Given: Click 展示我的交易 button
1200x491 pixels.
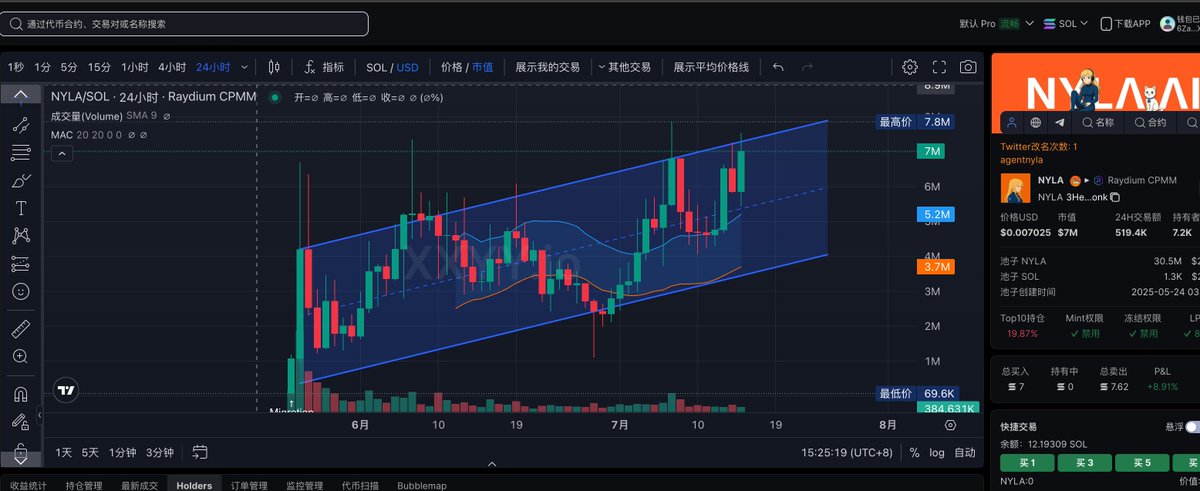Looking at the screenshot, I should (x=547, y=67).
